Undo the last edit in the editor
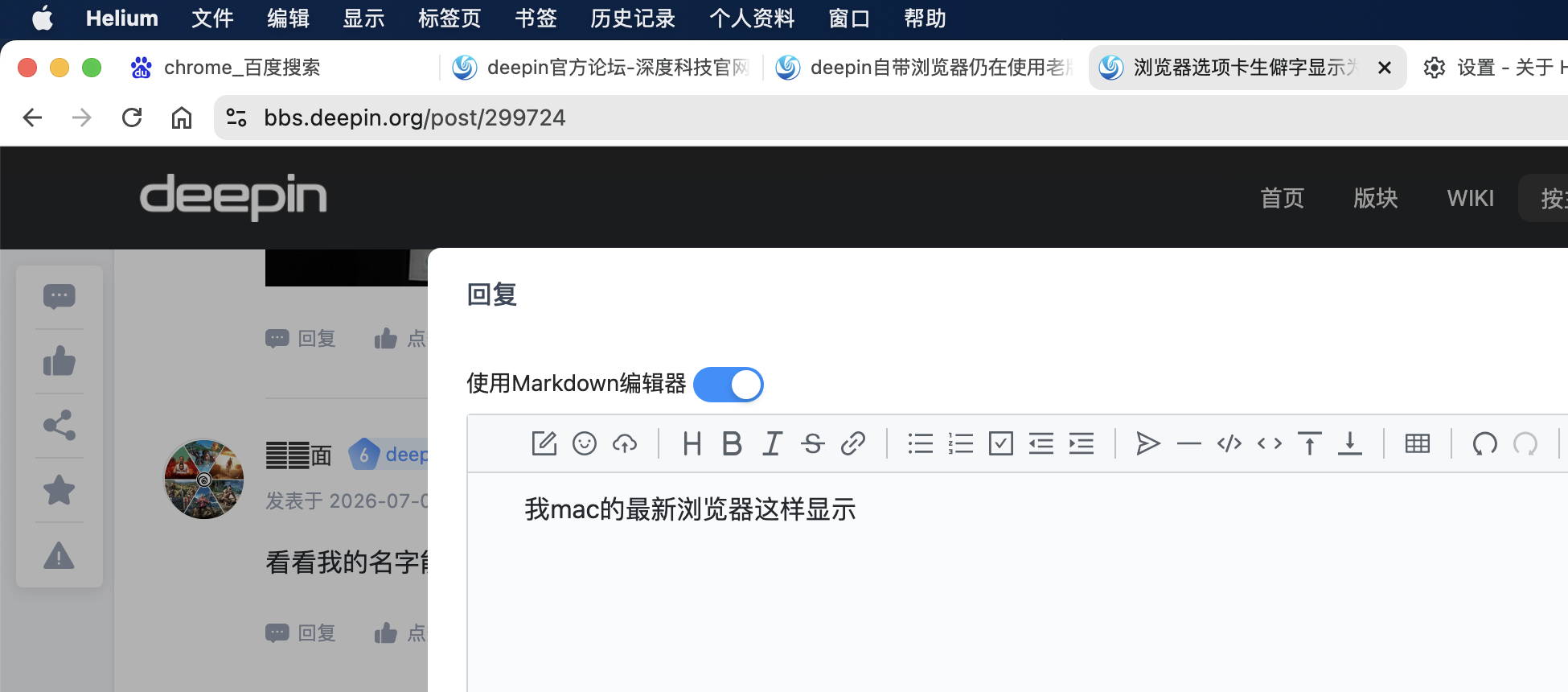 1484,443
